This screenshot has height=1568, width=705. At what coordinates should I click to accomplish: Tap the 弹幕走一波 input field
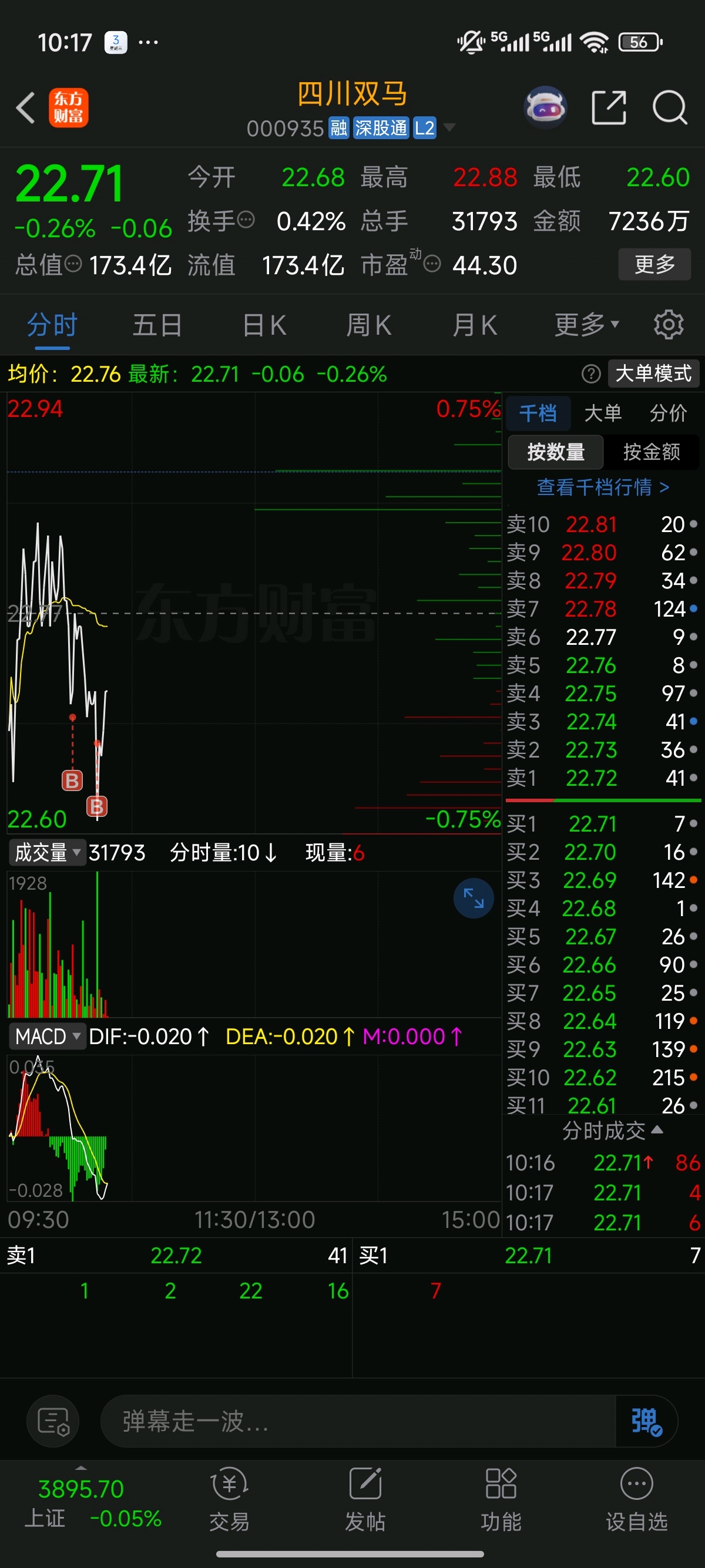click(358, 1421)
